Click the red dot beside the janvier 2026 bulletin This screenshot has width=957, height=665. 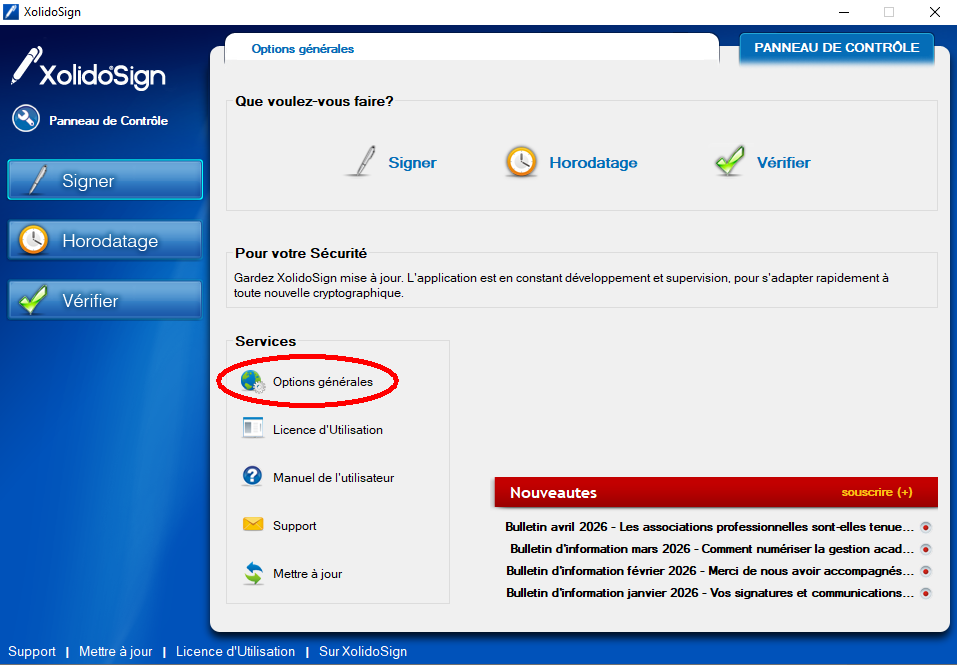point(926,594)
